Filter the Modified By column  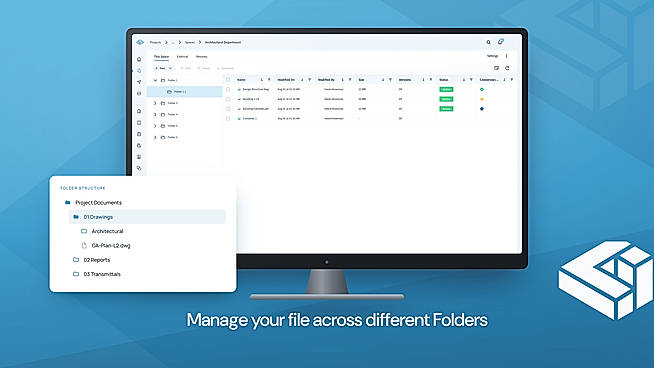(350, 80)
